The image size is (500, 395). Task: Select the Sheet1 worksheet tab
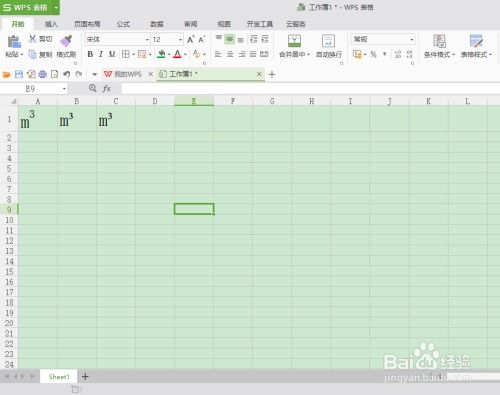point(59,377)
